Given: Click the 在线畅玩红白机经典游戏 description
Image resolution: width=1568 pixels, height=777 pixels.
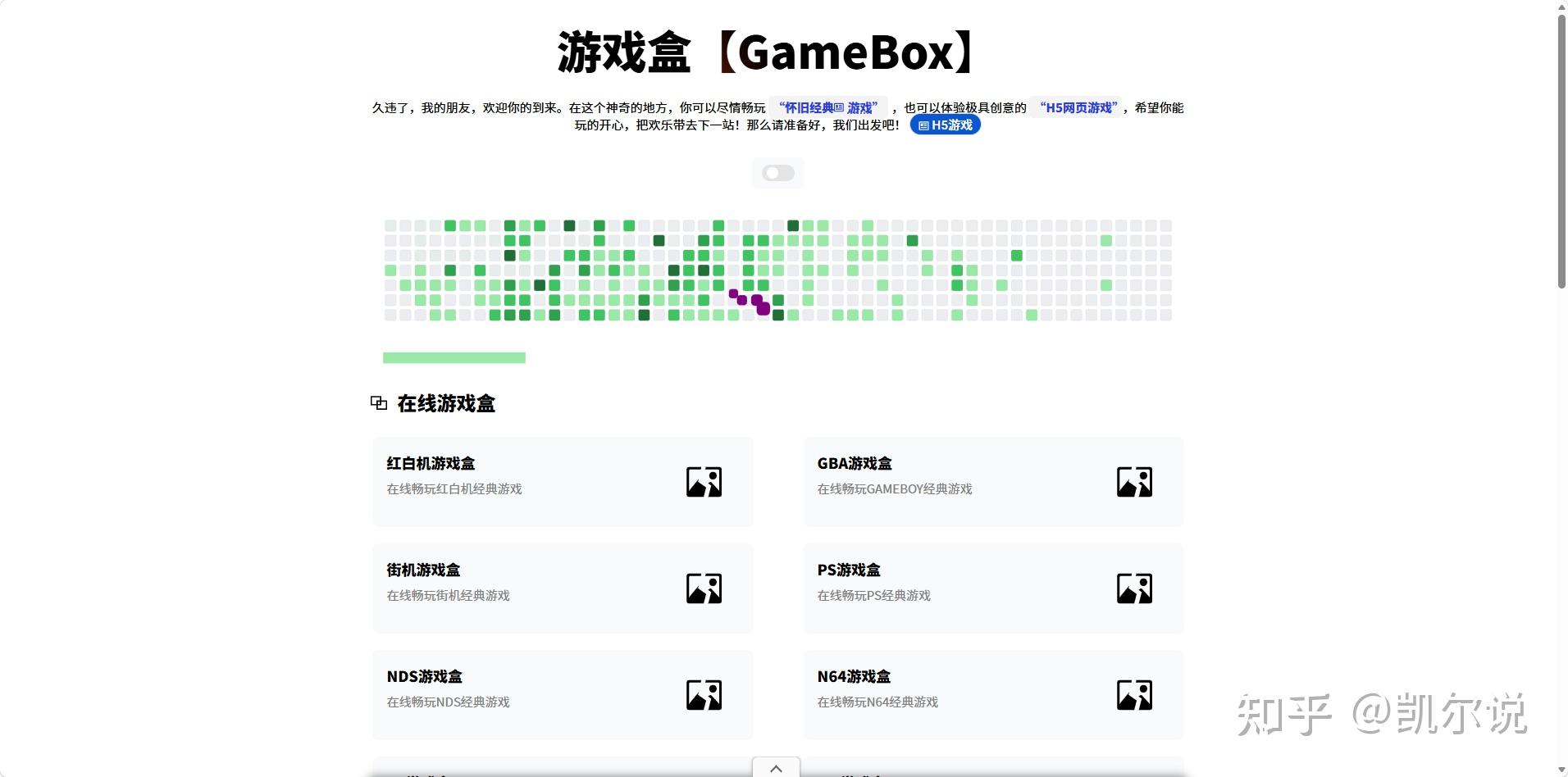Looking at the screenshot, I should pyautogui.click(x=454, y=488).
